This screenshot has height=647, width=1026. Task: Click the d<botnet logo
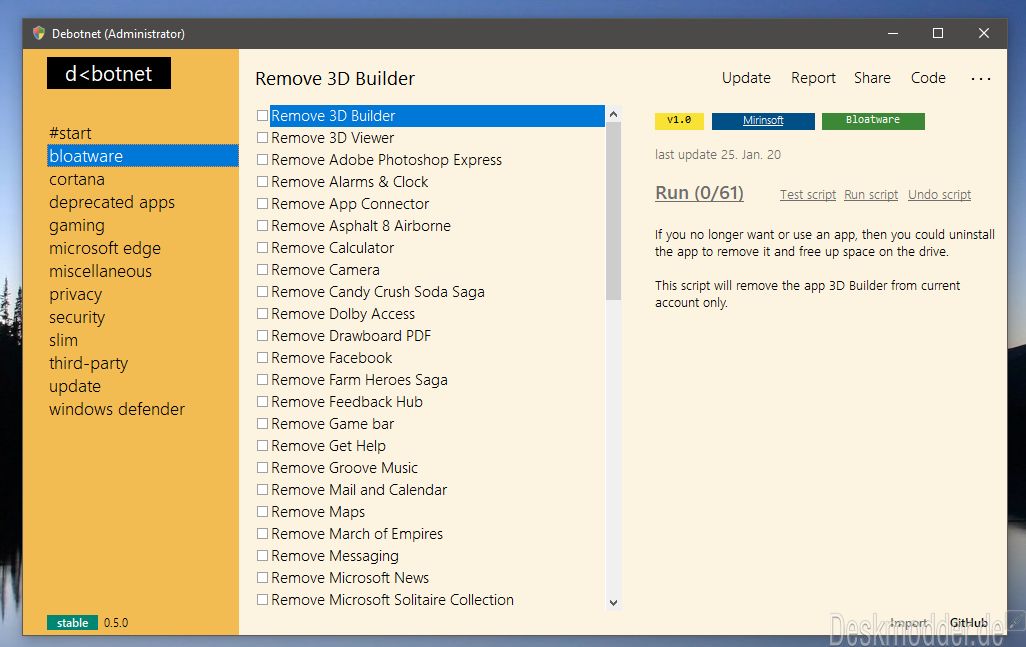coord(109,73)
